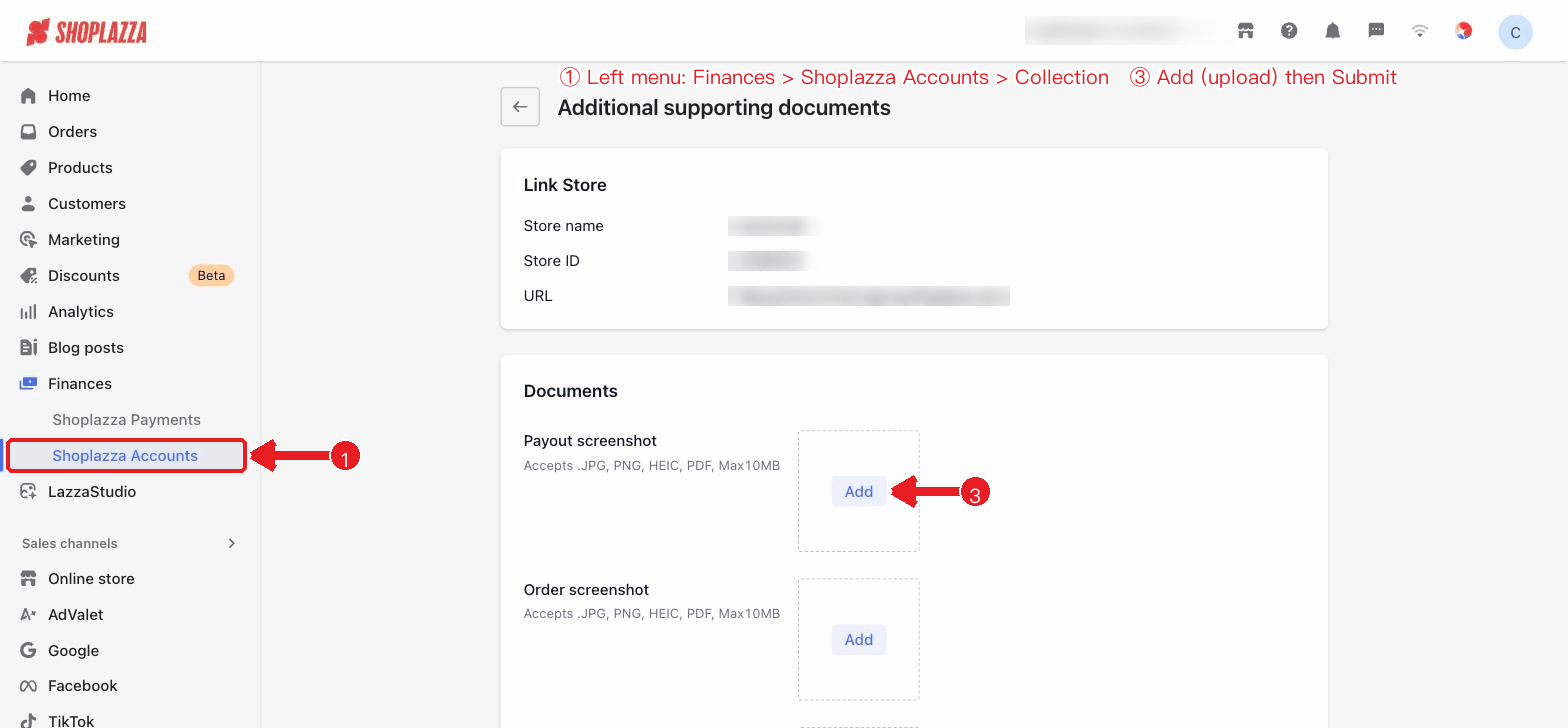The image size is (1568, 728).
Task: Expand the Sales channels chevron
Action: [x=232, y=543]
